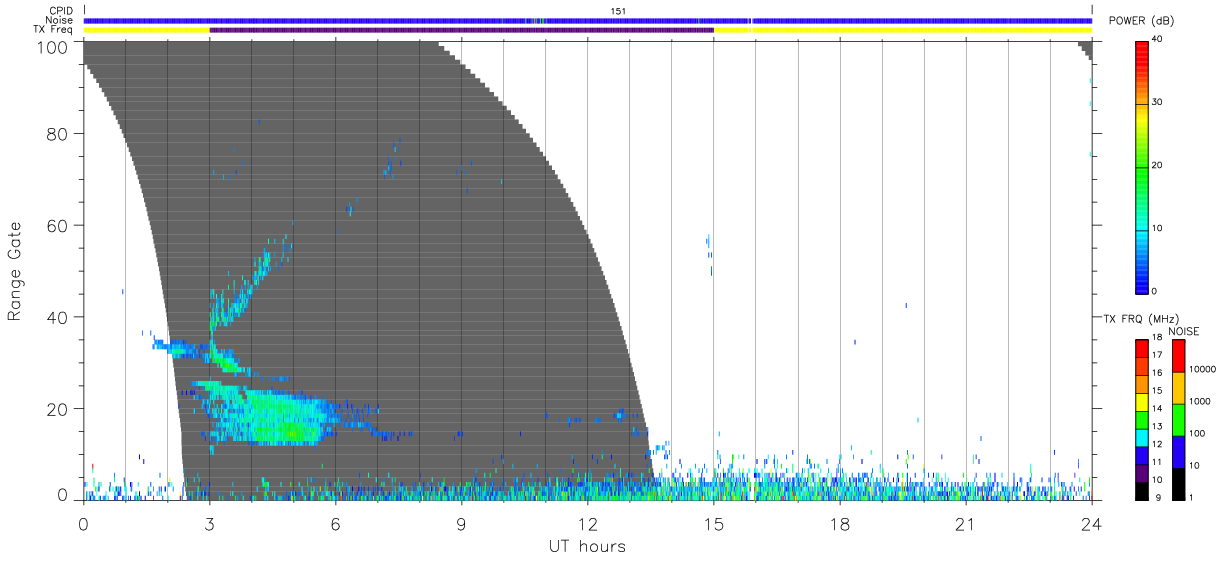Click the "30" tick on the power scale
Screen dimensions: 1228x567
coord(1157,102)
